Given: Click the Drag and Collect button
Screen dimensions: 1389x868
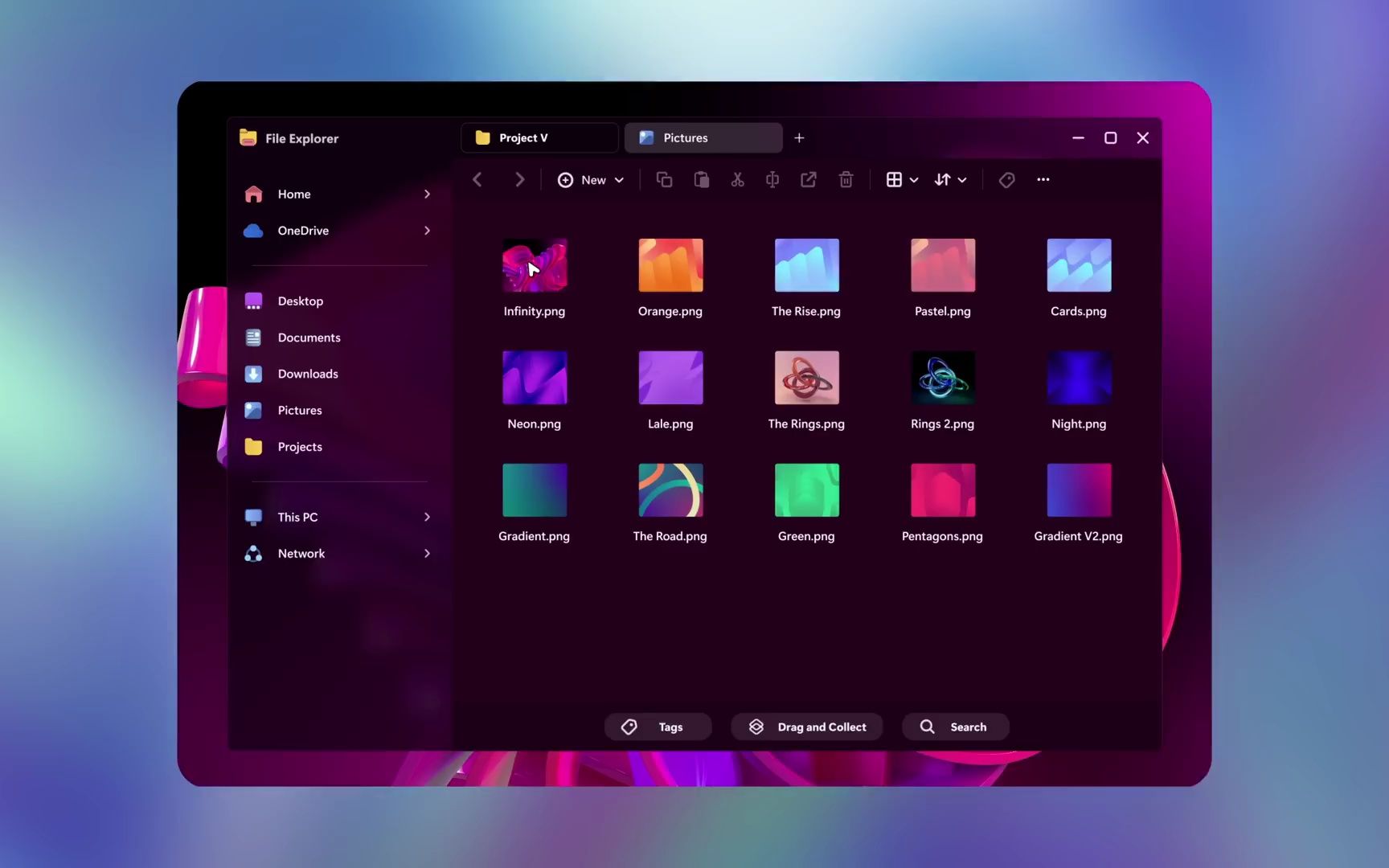Looking at the screenshot, I should (x=807, y=727).
